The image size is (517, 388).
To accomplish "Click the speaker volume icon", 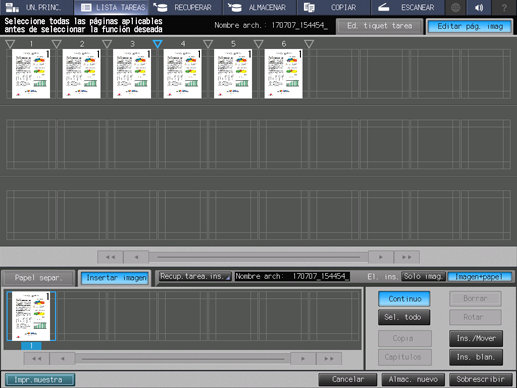I will pos(479,7).
